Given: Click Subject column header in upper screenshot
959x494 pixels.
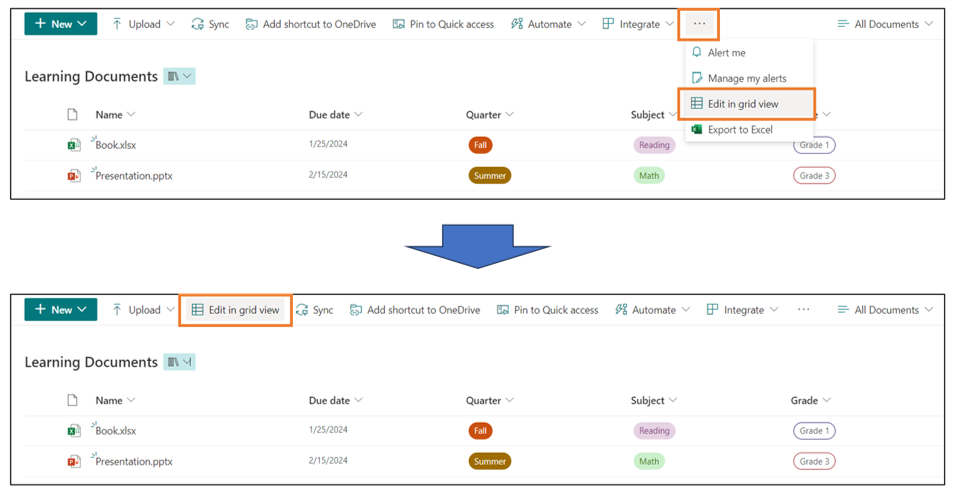Looking at the screenshot, I should 653,114.
